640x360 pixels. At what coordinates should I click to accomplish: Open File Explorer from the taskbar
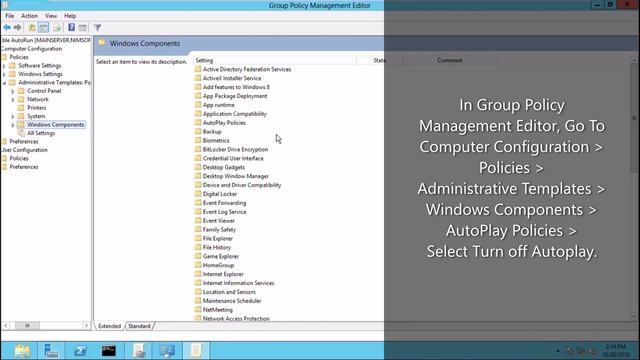(x=22, y=351)
